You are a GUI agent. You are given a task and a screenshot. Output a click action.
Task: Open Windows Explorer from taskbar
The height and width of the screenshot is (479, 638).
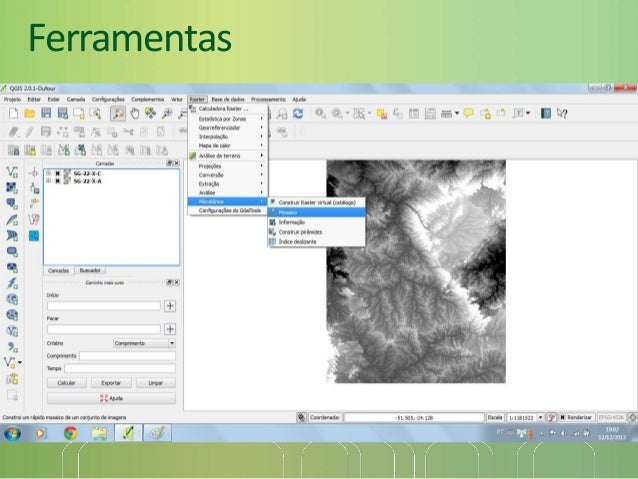99,433
